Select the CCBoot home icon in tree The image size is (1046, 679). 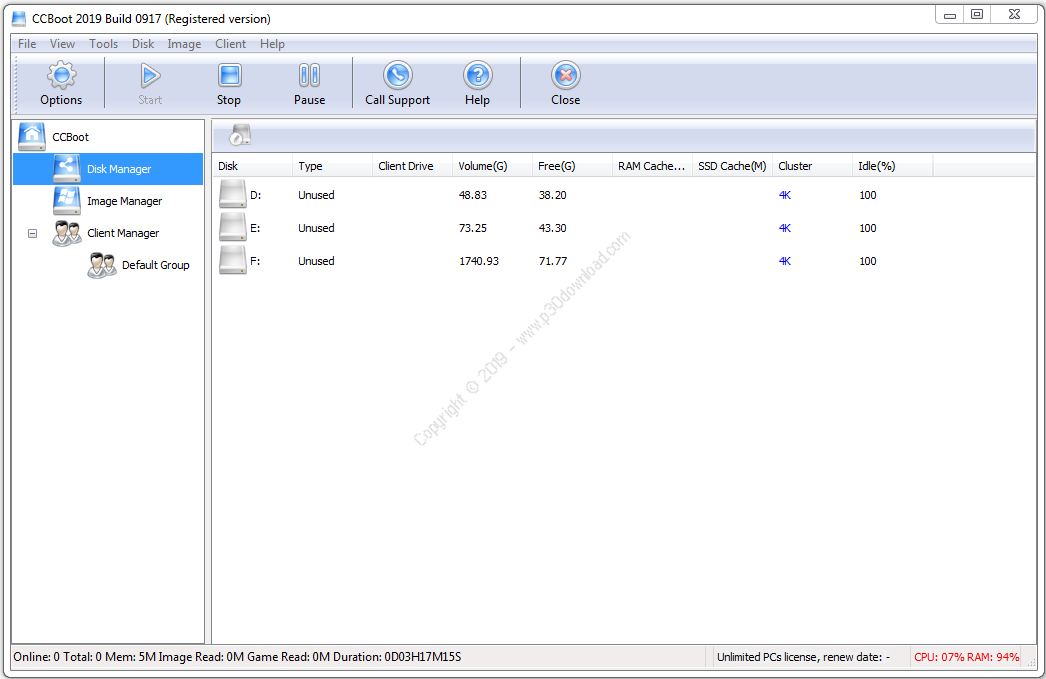pyautogui.click(x=32, y=136)
